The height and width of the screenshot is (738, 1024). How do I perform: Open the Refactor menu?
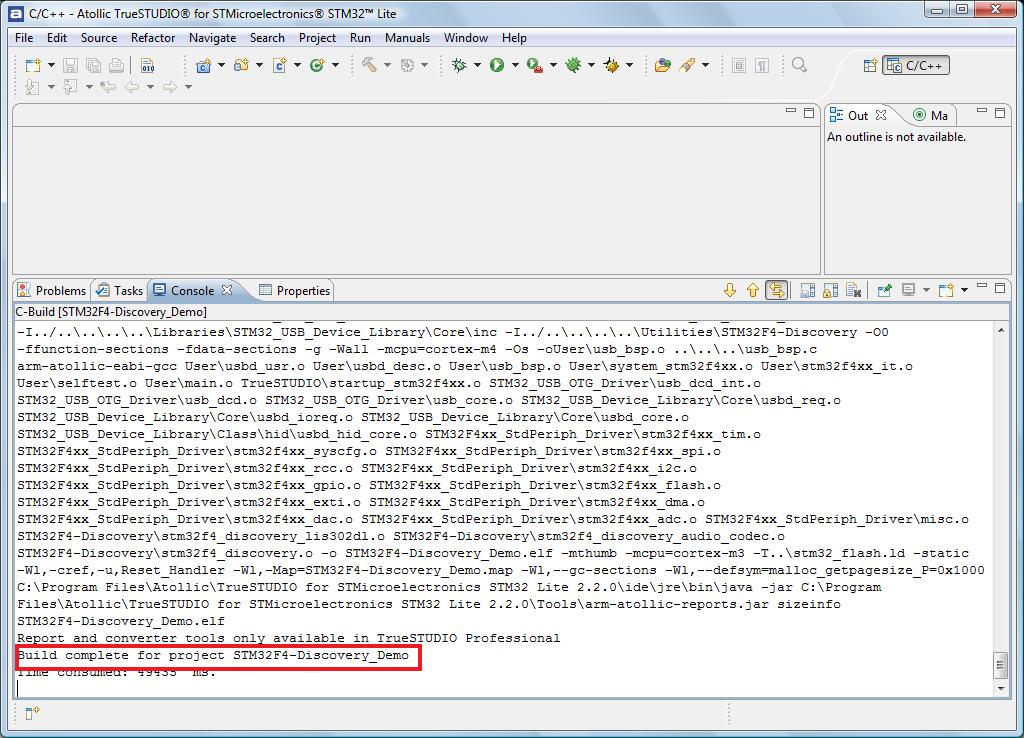(x=153, y=38)
